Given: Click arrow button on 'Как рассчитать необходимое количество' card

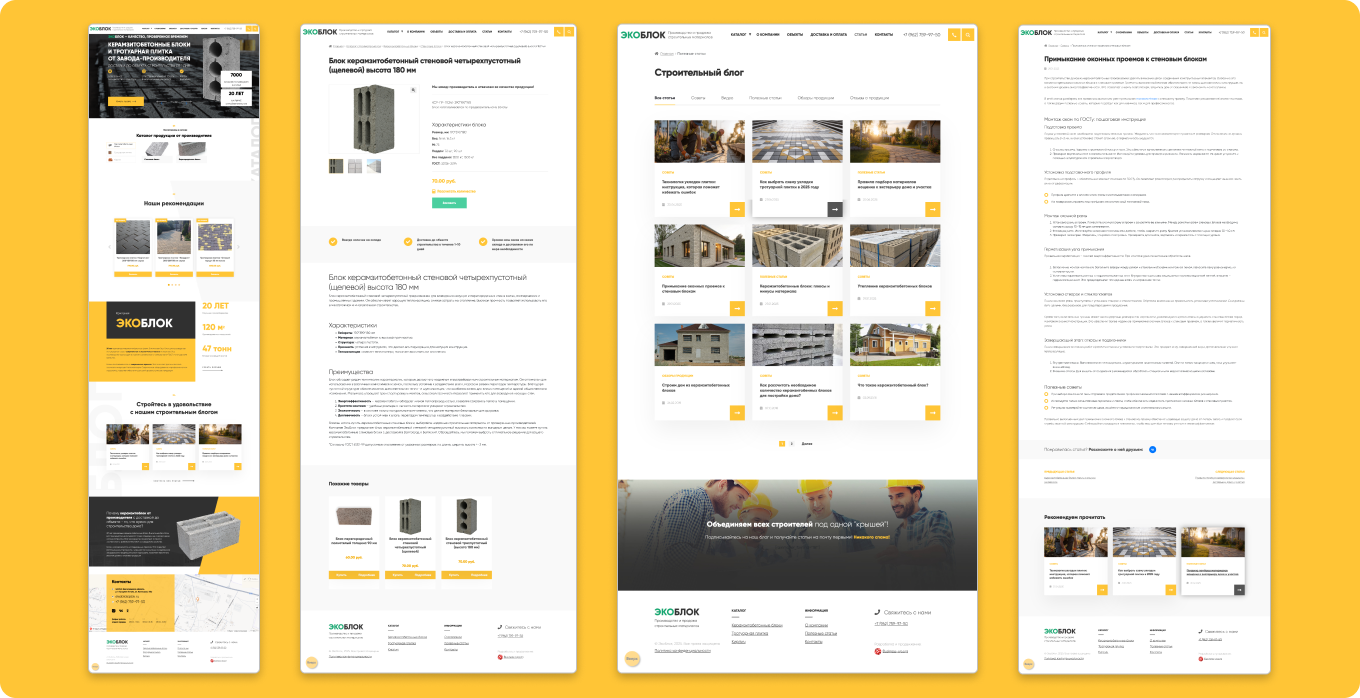Looking at the screenshot, I should 835,412.
